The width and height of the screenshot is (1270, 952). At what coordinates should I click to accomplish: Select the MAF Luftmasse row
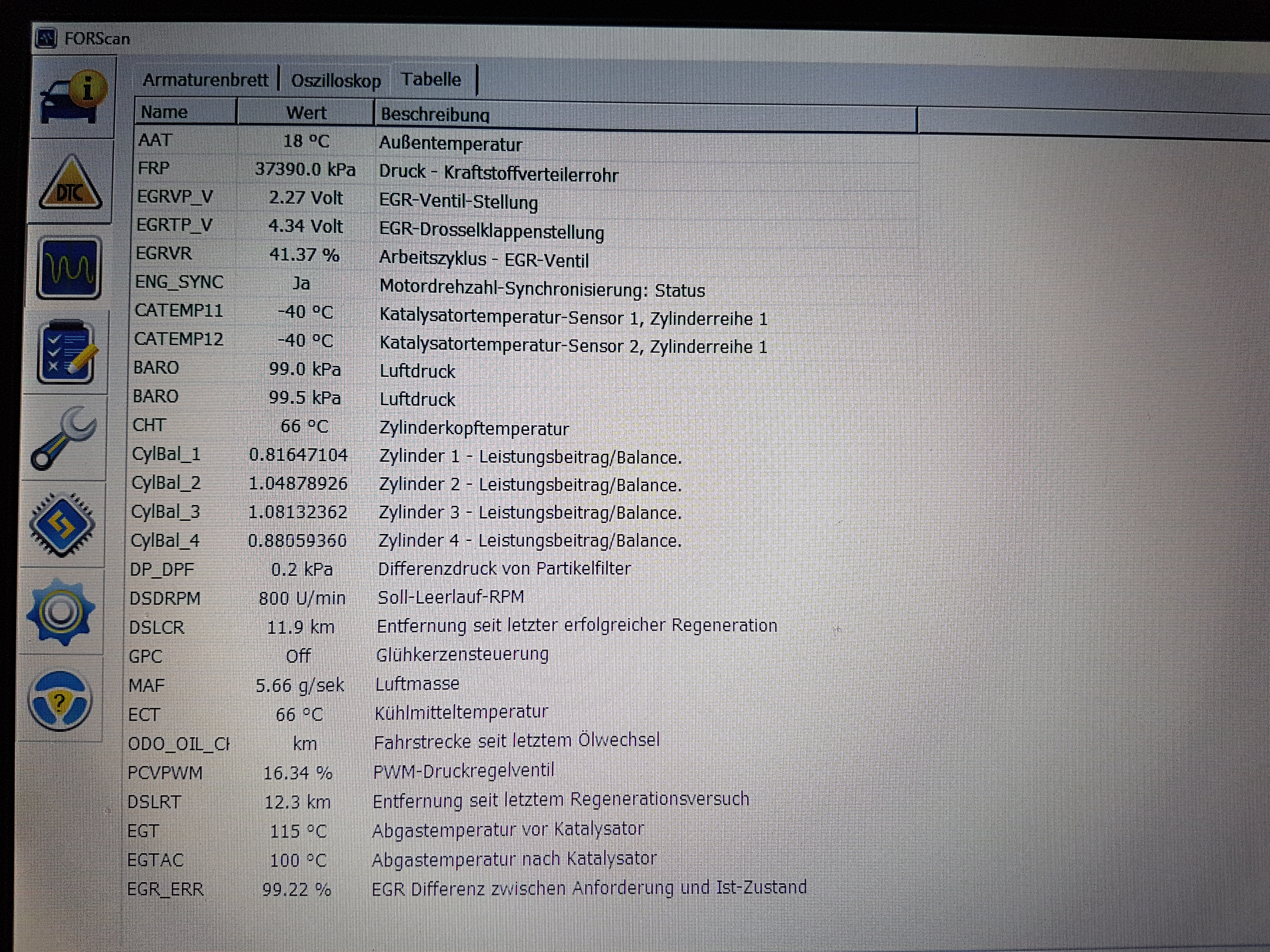coord(146,685)
